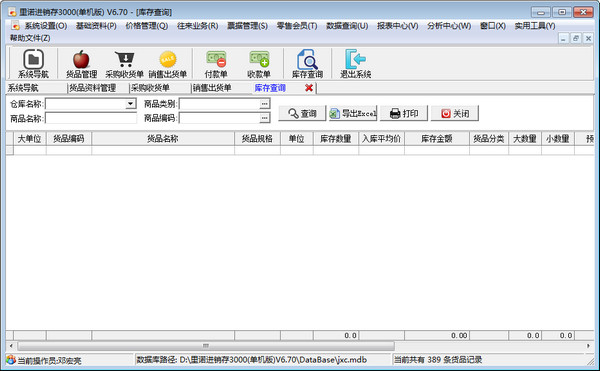The image size is (600, 371).
Task: Open 商品编码 browse ellipsis button
Action: click(264, 118)
